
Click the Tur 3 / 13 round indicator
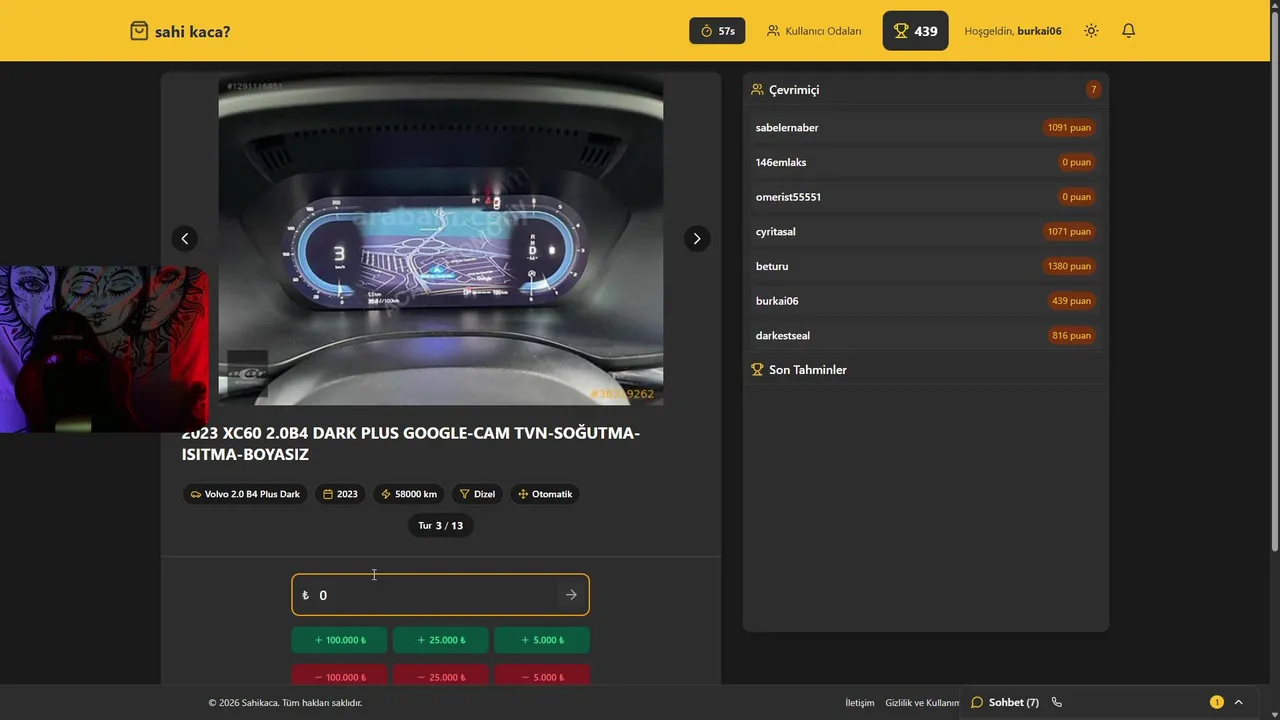441,525
